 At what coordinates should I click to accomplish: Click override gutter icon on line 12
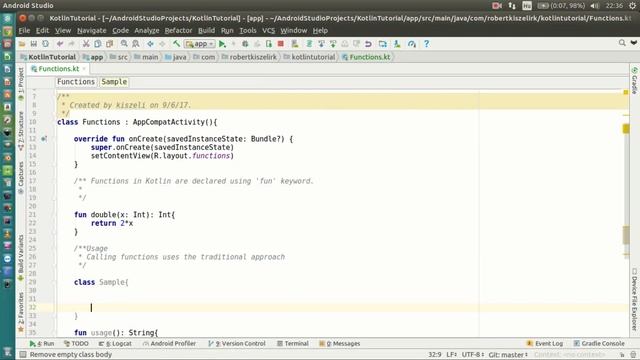click(x=44, y=139)
